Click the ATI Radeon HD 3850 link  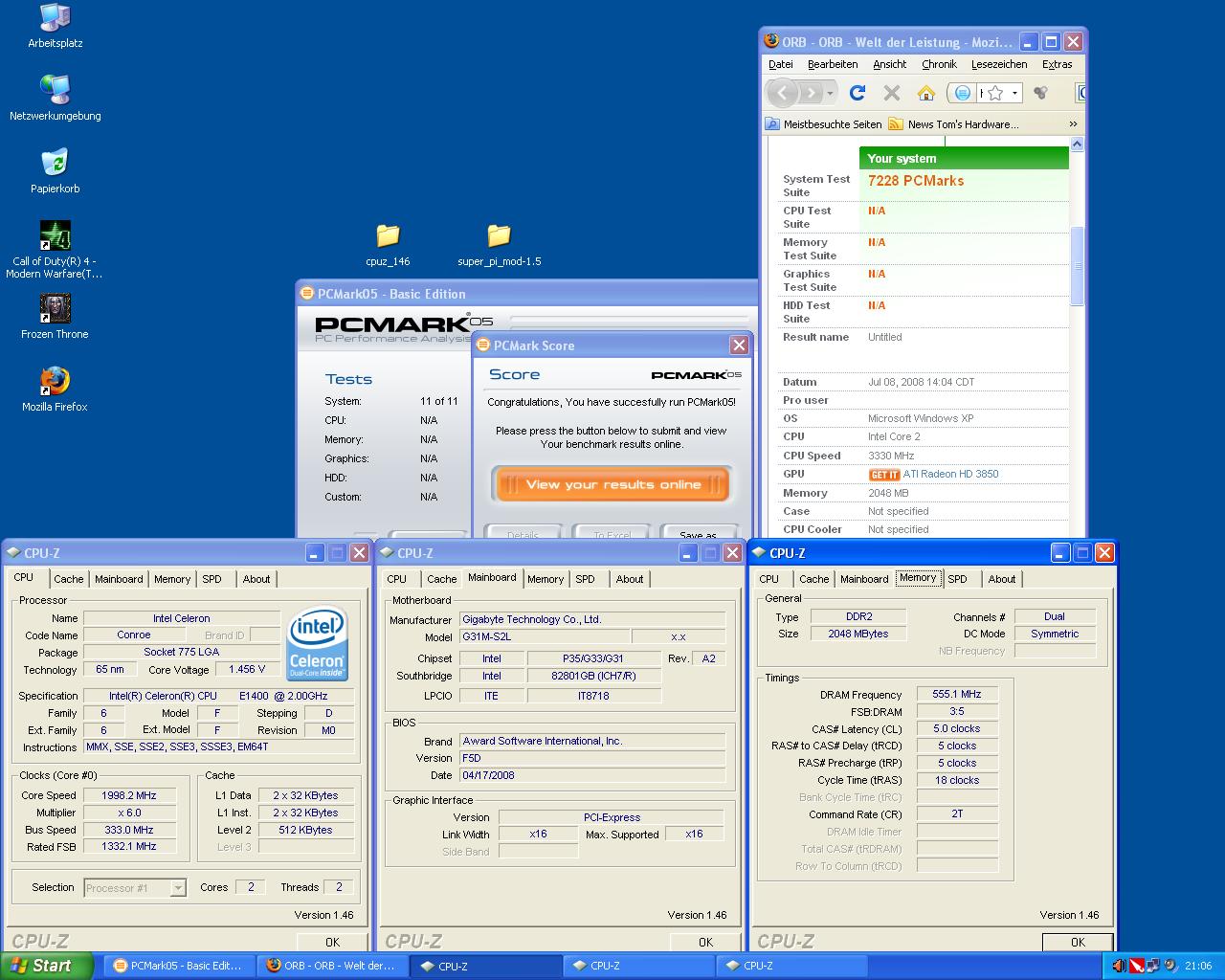(x=950, y=474)
